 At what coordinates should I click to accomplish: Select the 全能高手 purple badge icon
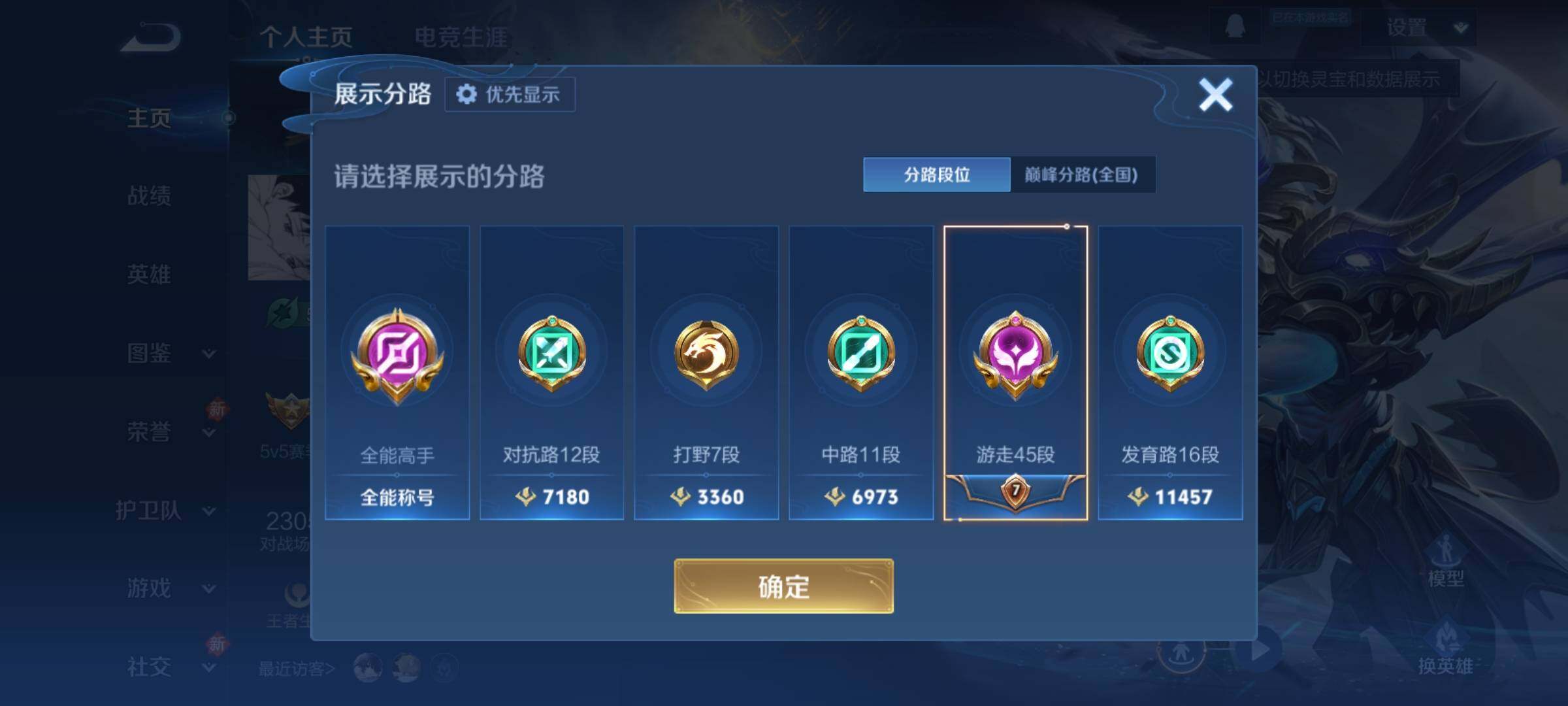[x=397, y=356]
